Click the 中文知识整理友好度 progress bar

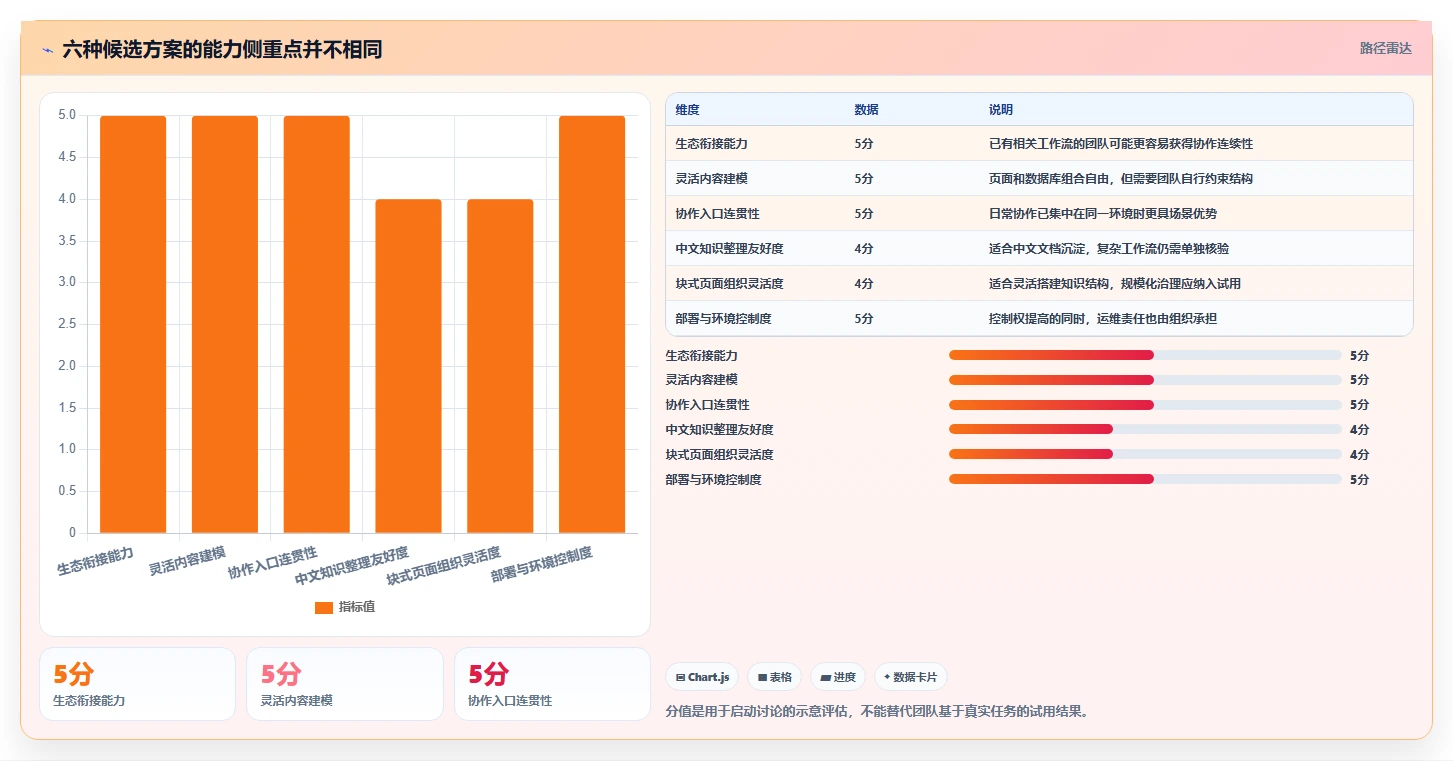pyautogui.click(x=1145, y=429)
